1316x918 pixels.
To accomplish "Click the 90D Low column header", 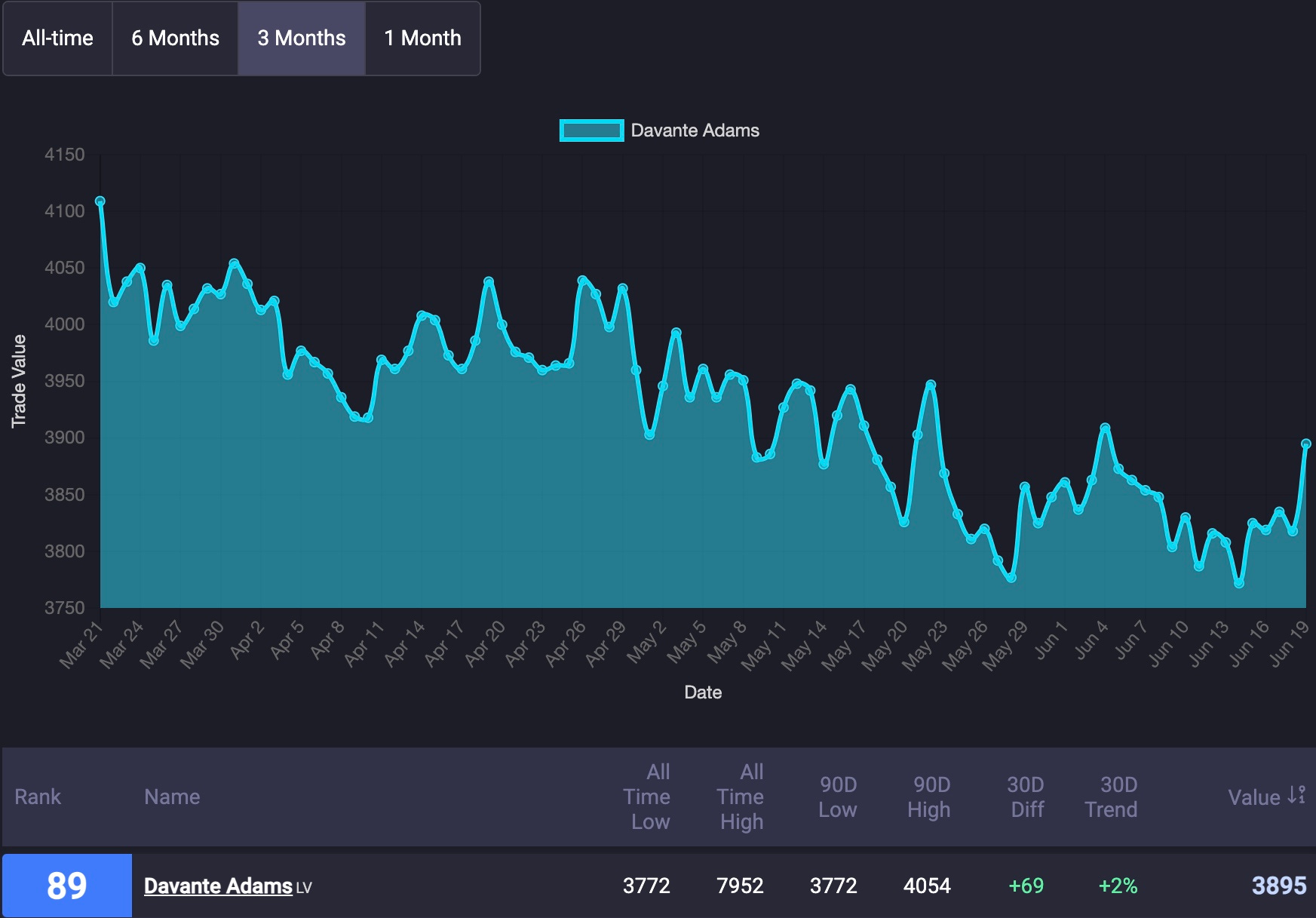I will click(x=838, y=797).
